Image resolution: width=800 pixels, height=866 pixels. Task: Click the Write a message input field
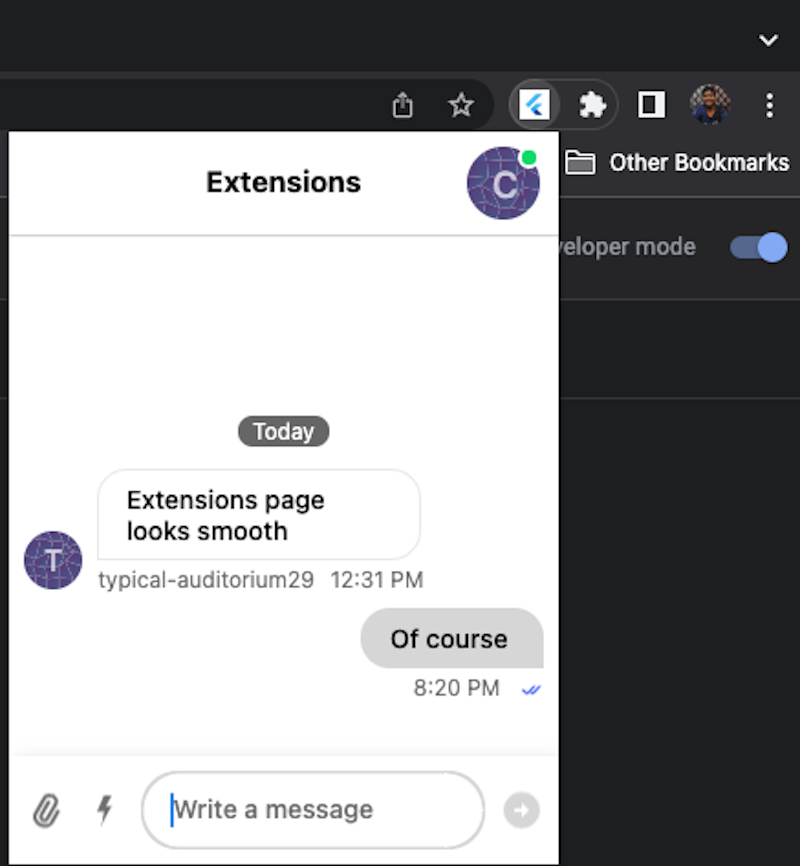click(x=312, y=810)
